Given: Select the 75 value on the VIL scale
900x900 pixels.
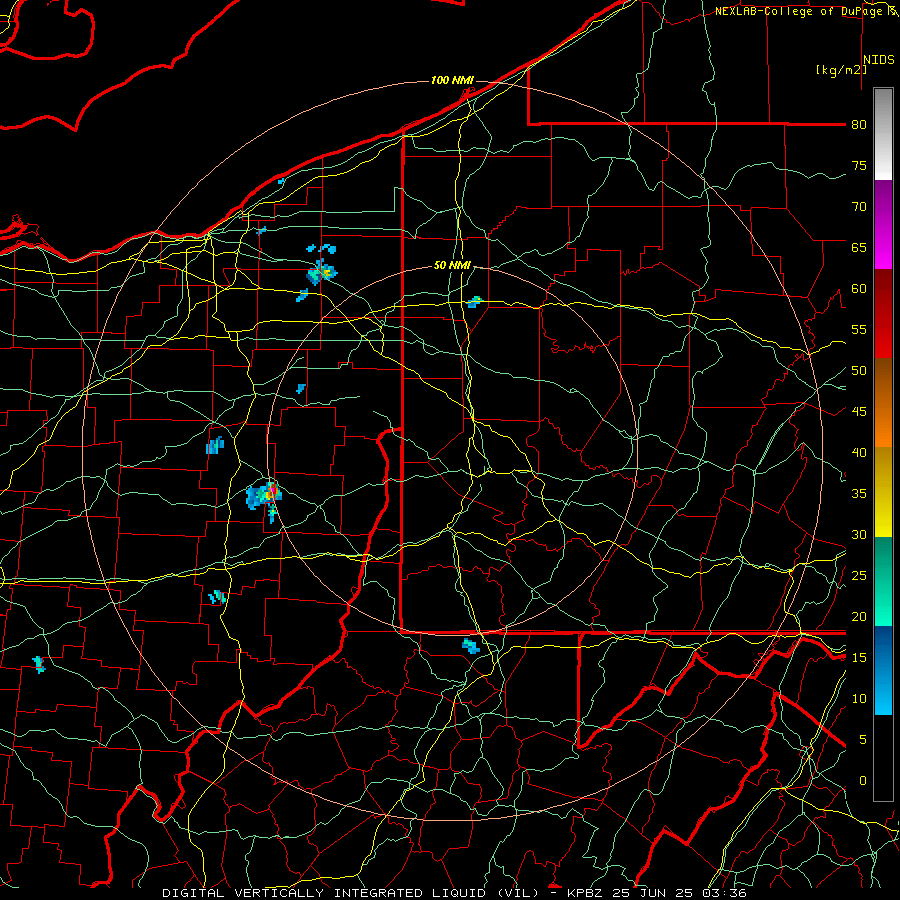Looking at the screenshot, I should coord(859,166).
